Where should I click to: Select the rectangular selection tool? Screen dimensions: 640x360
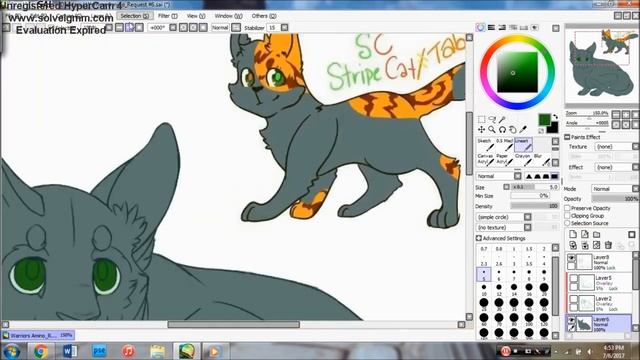pos(482,119)
